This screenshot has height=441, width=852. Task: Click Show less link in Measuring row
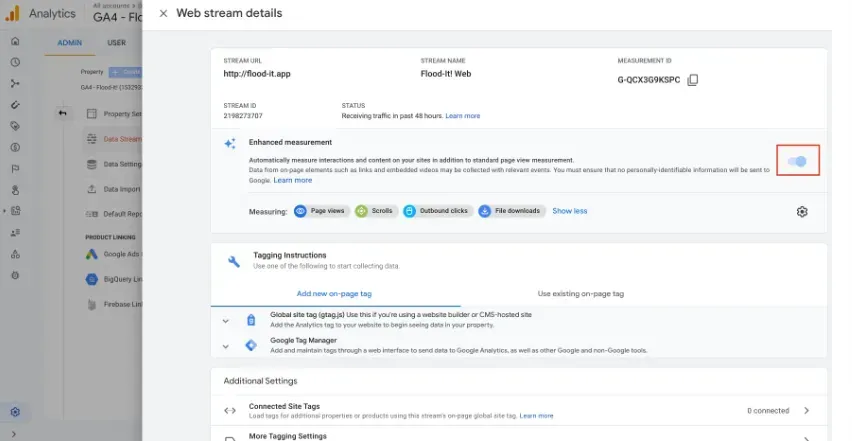(x=569, y=211)
